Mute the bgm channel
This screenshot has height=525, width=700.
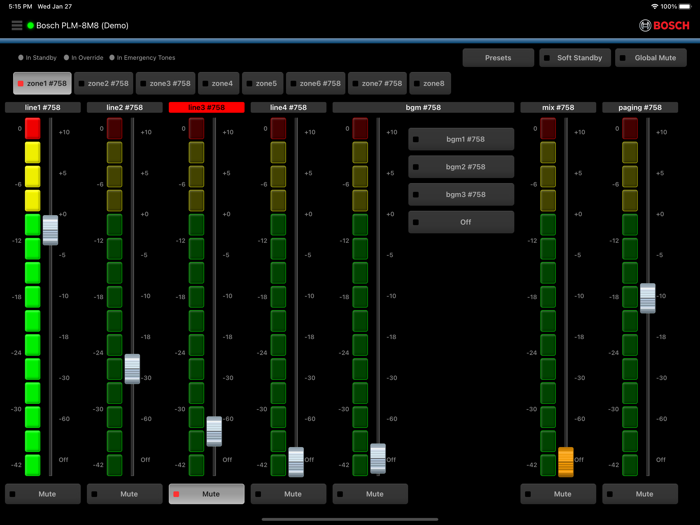(x=370, y=494)
